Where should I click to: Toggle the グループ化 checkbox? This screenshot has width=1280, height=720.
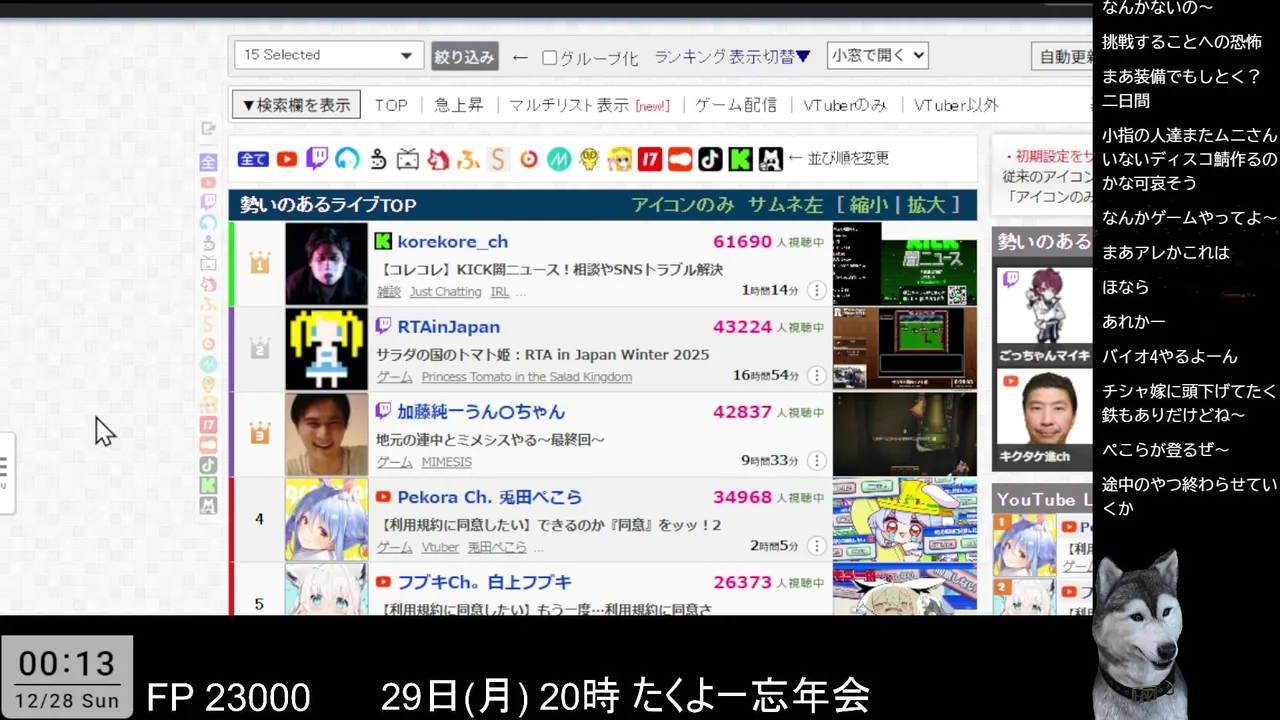[549, 58]
